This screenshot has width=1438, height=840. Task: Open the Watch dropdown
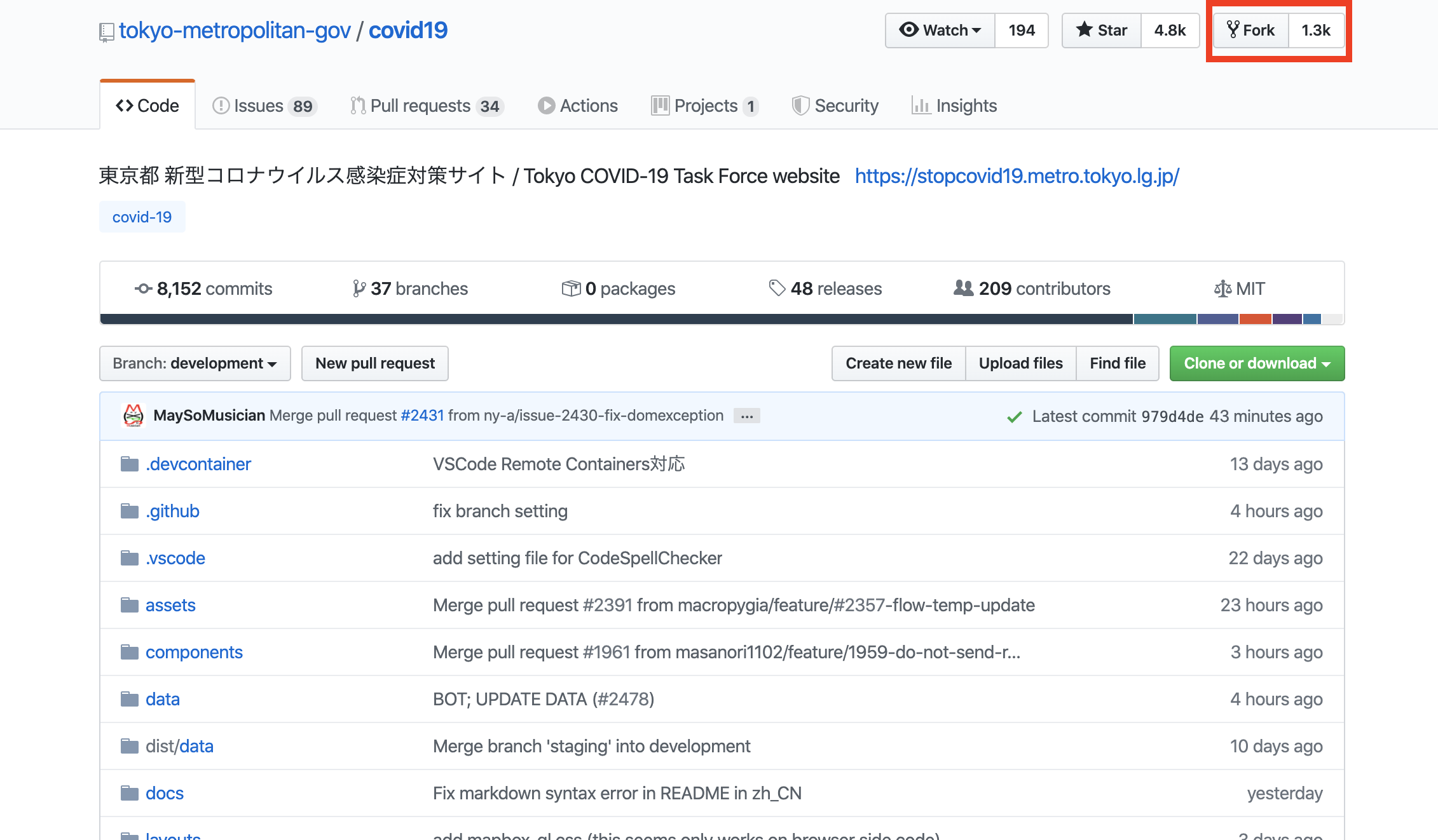click(x=940, y=30)
